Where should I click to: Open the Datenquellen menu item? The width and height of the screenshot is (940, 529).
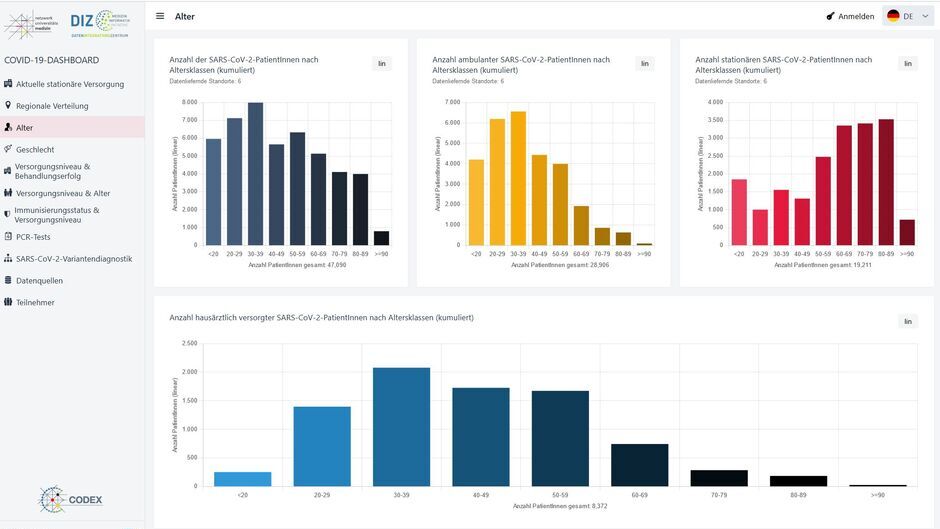(x=72, y=280)
